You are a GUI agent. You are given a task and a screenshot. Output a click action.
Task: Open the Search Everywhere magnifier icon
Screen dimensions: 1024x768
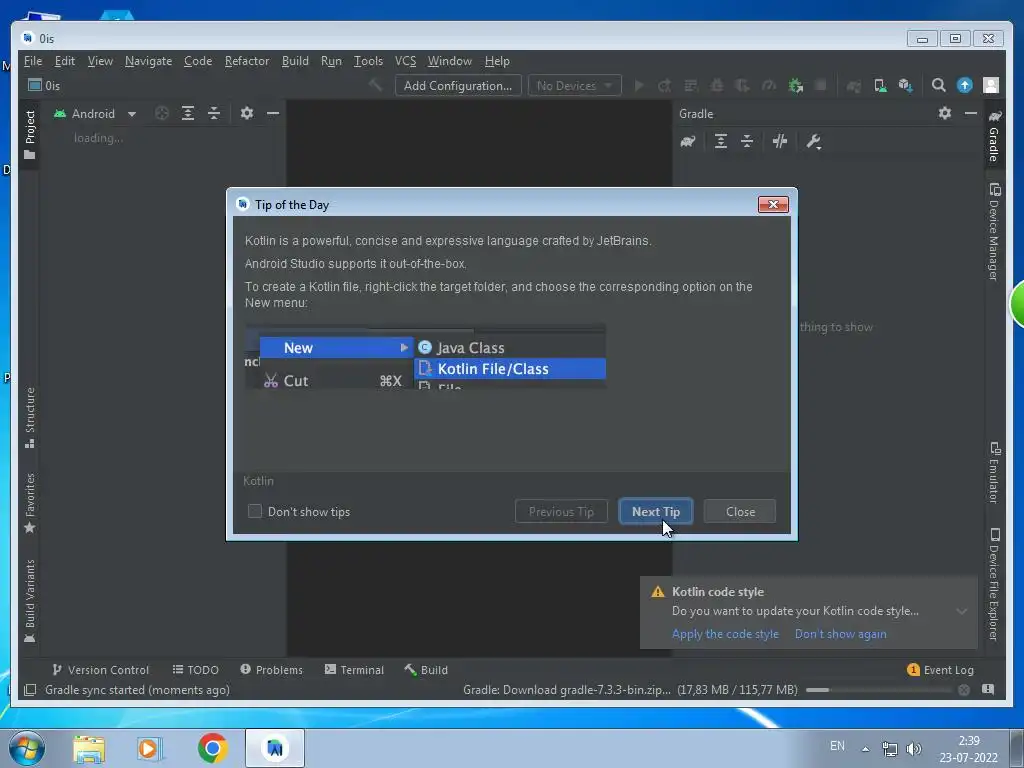click(938, 86)
